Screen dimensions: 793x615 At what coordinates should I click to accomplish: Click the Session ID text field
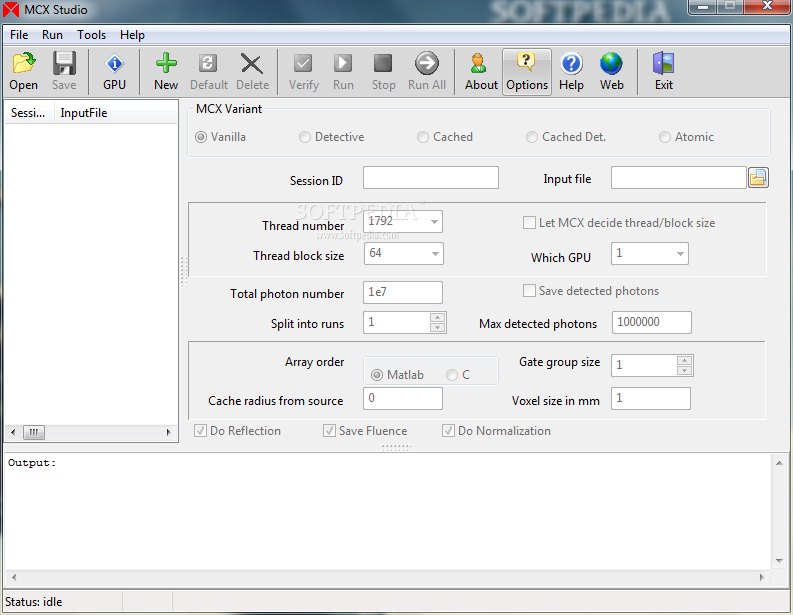430,178
